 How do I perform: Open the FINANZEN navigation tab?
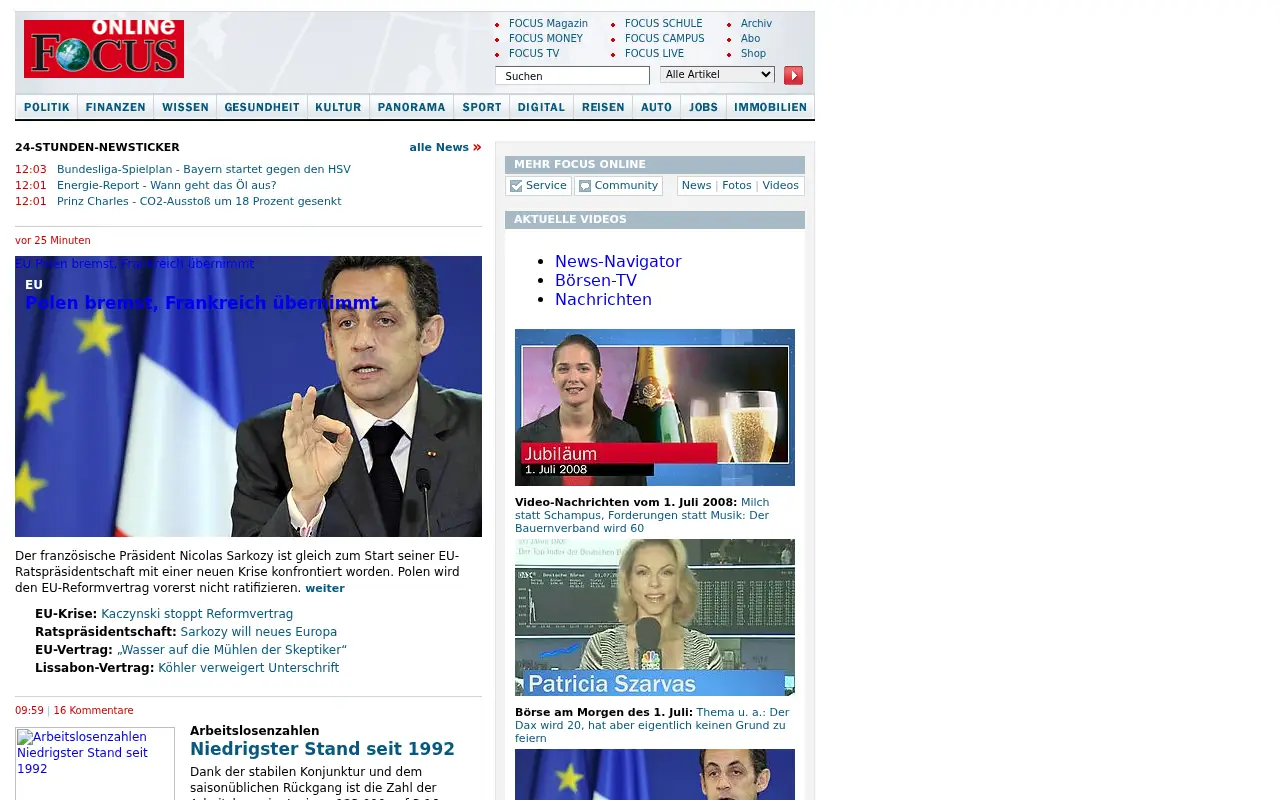click(116, 107)
